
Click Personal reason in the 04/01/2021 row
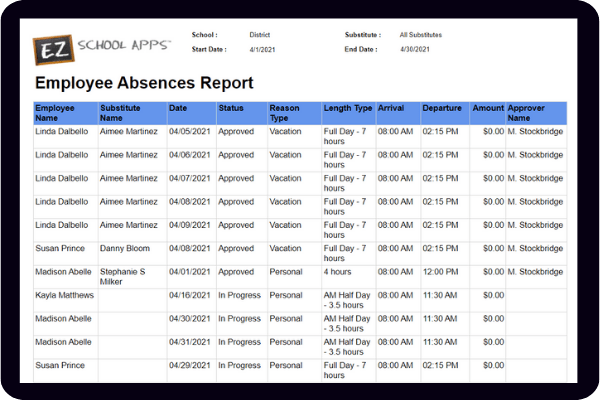tap(286, 271)
